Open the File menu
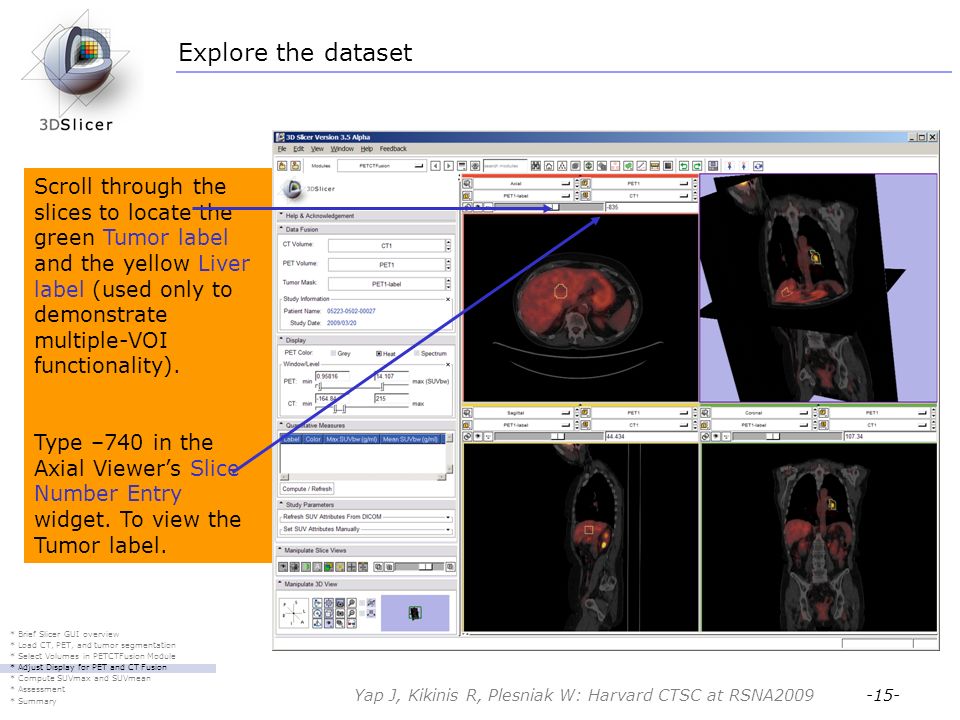The width and height of the screenshot is (960, 720). pyautogui.click(x=282, y=149)
